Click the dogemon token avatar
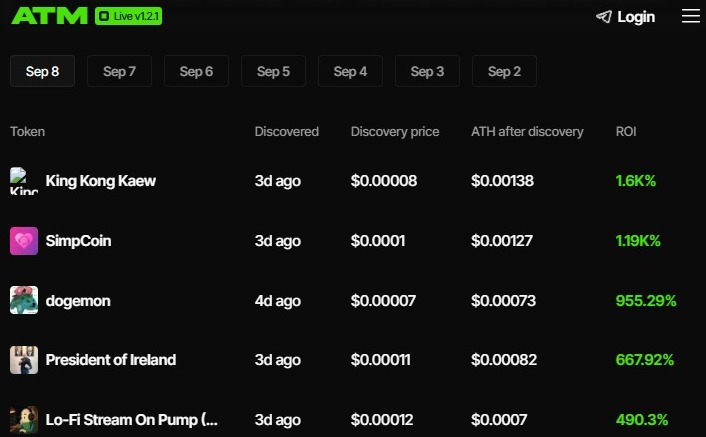Image resolution: width=706 pixels, height=437 pixels. coord(24,300)
